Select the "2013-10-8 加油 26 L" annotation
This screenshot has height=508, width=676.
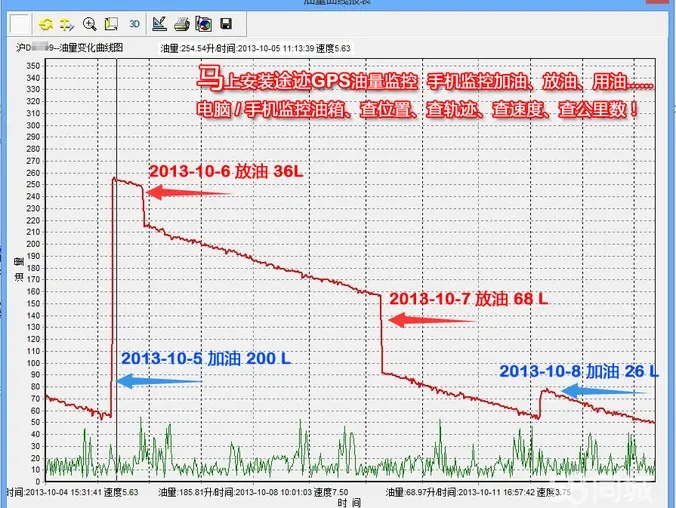[578, 371]
